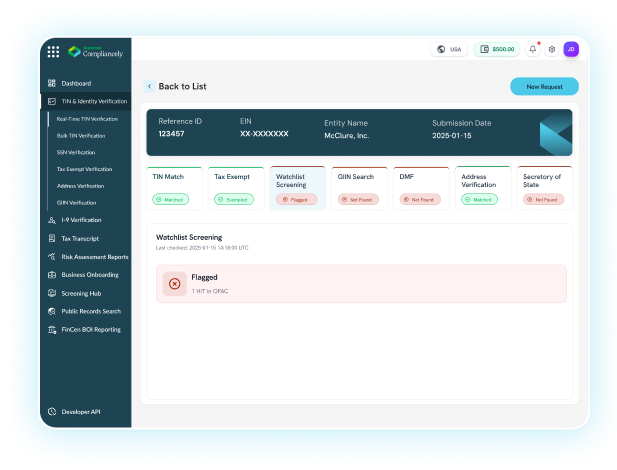The width and height of the screenshot is (617, 470).
Task: Open the USA country selector
Action: (450, 49)
